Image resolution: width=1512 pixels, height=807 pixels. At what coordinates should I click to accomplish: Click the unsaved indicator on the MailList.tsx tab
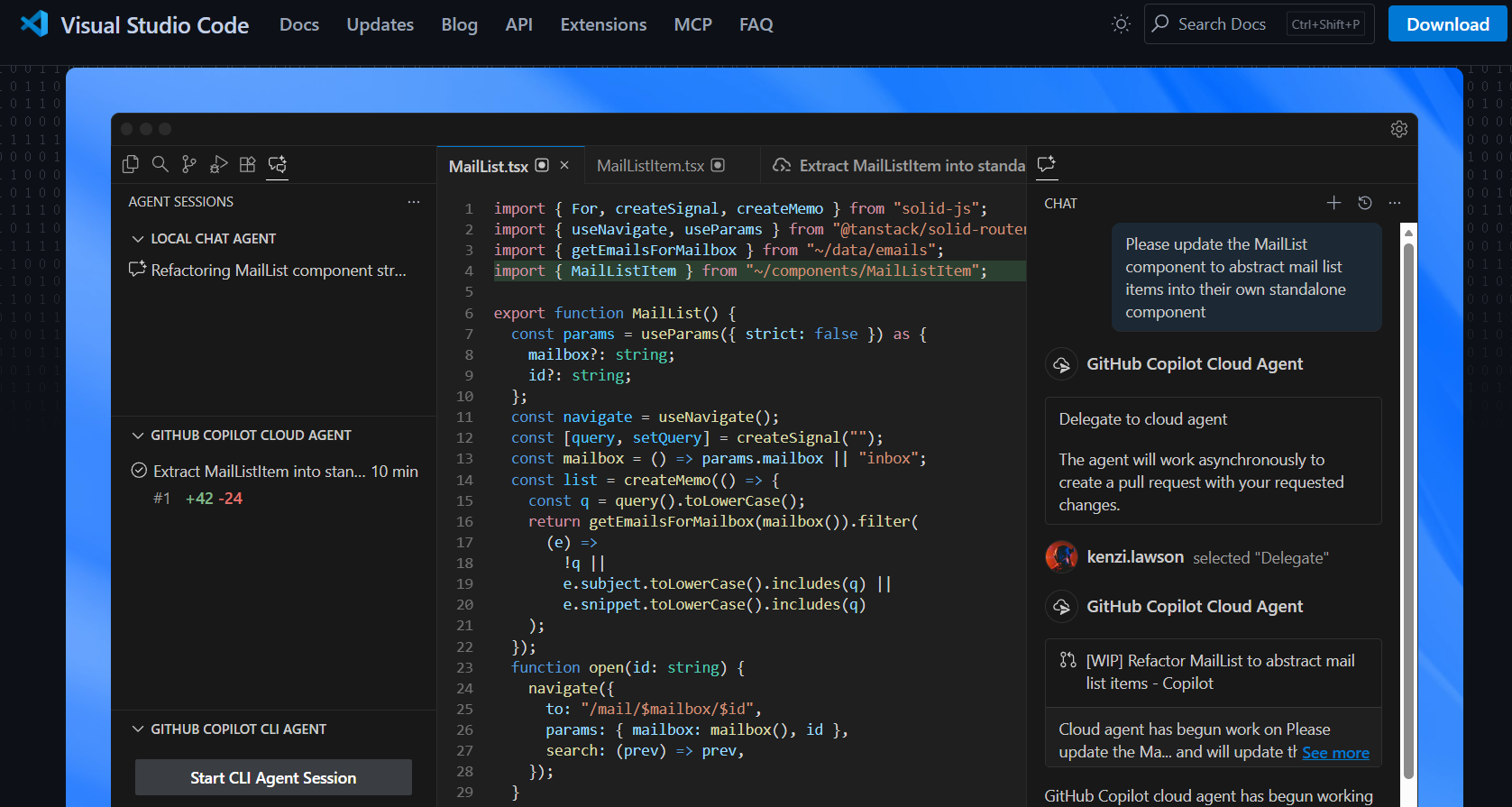point(542,165)
